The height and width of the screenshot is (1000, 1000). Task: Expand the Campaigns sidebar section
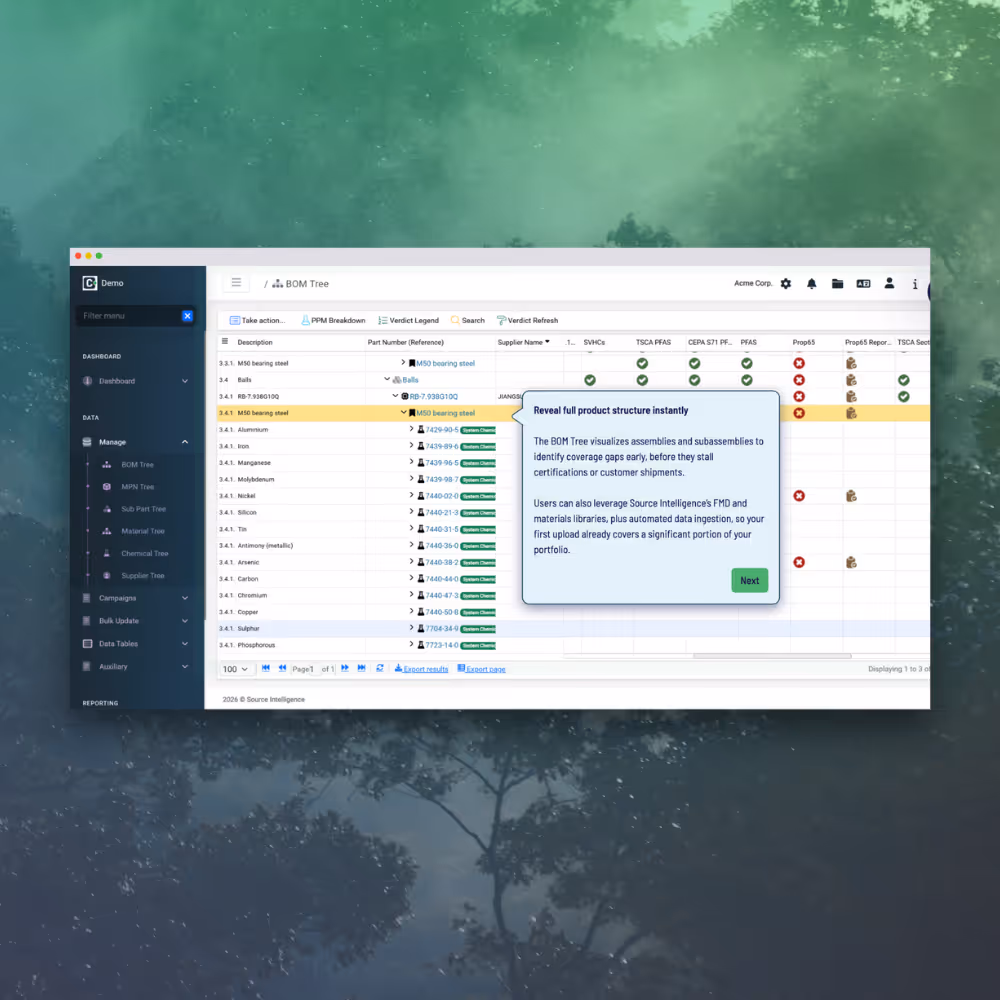pos(135,598)
